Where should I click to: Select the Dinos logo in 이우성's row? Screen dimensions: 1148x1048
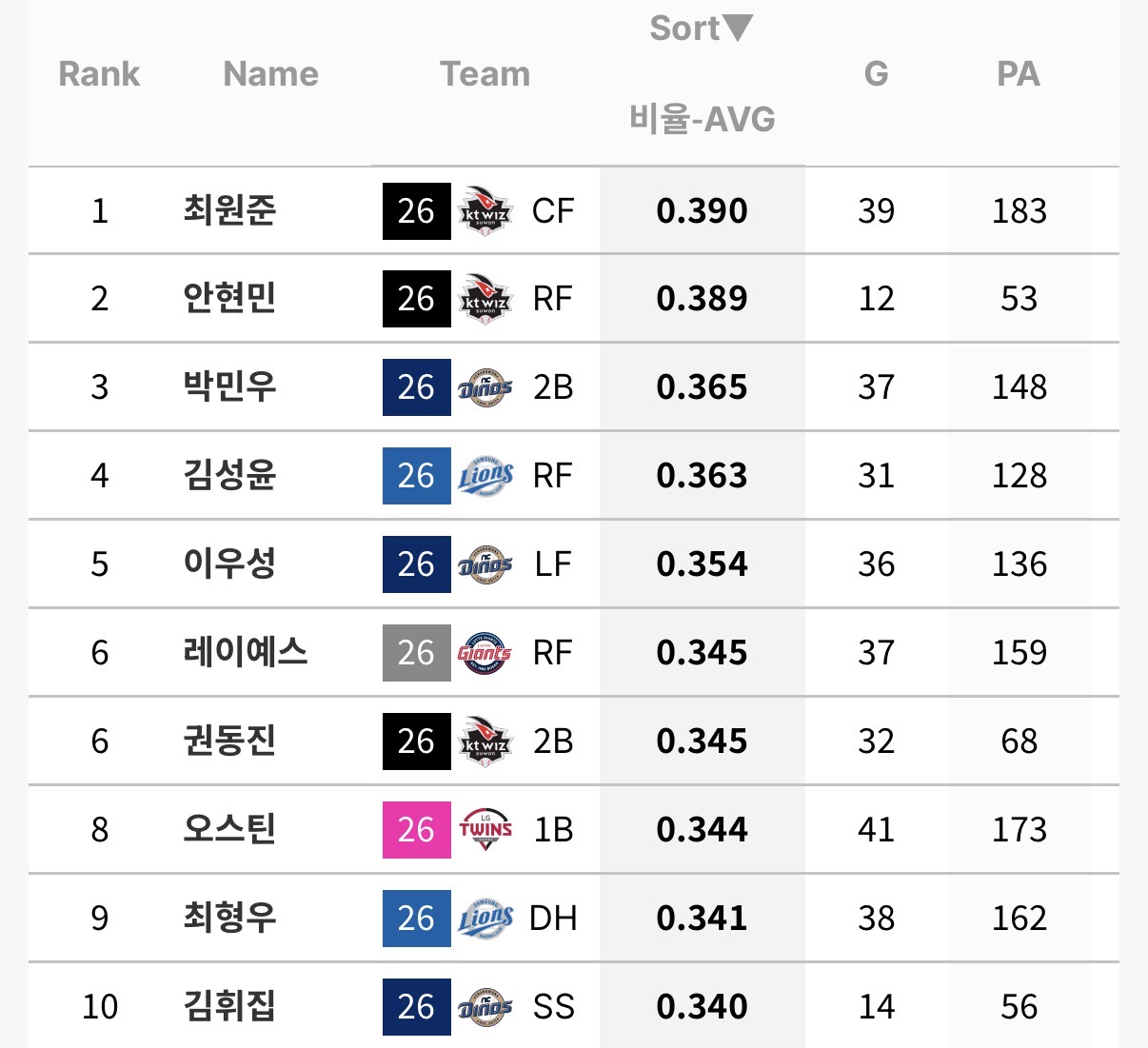coord(485,564)
